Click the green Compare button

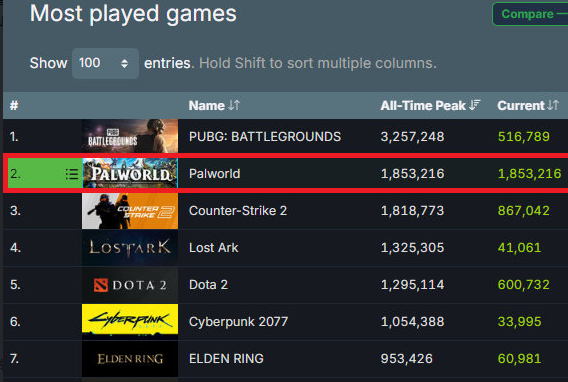click(530, 14)
